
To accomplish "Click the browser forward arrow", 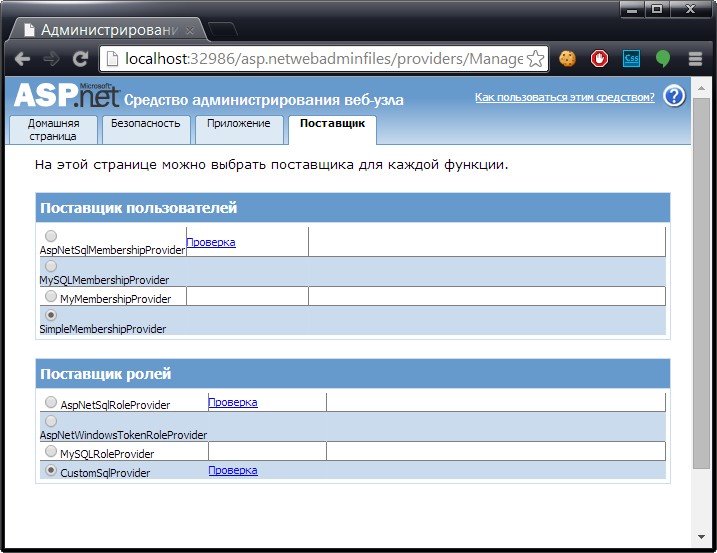I will click(51, 59).
